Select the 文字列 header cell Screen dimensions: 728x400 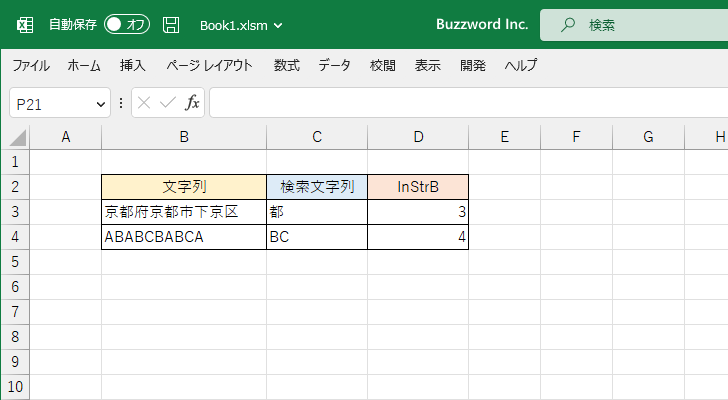(x=184, y=187)
